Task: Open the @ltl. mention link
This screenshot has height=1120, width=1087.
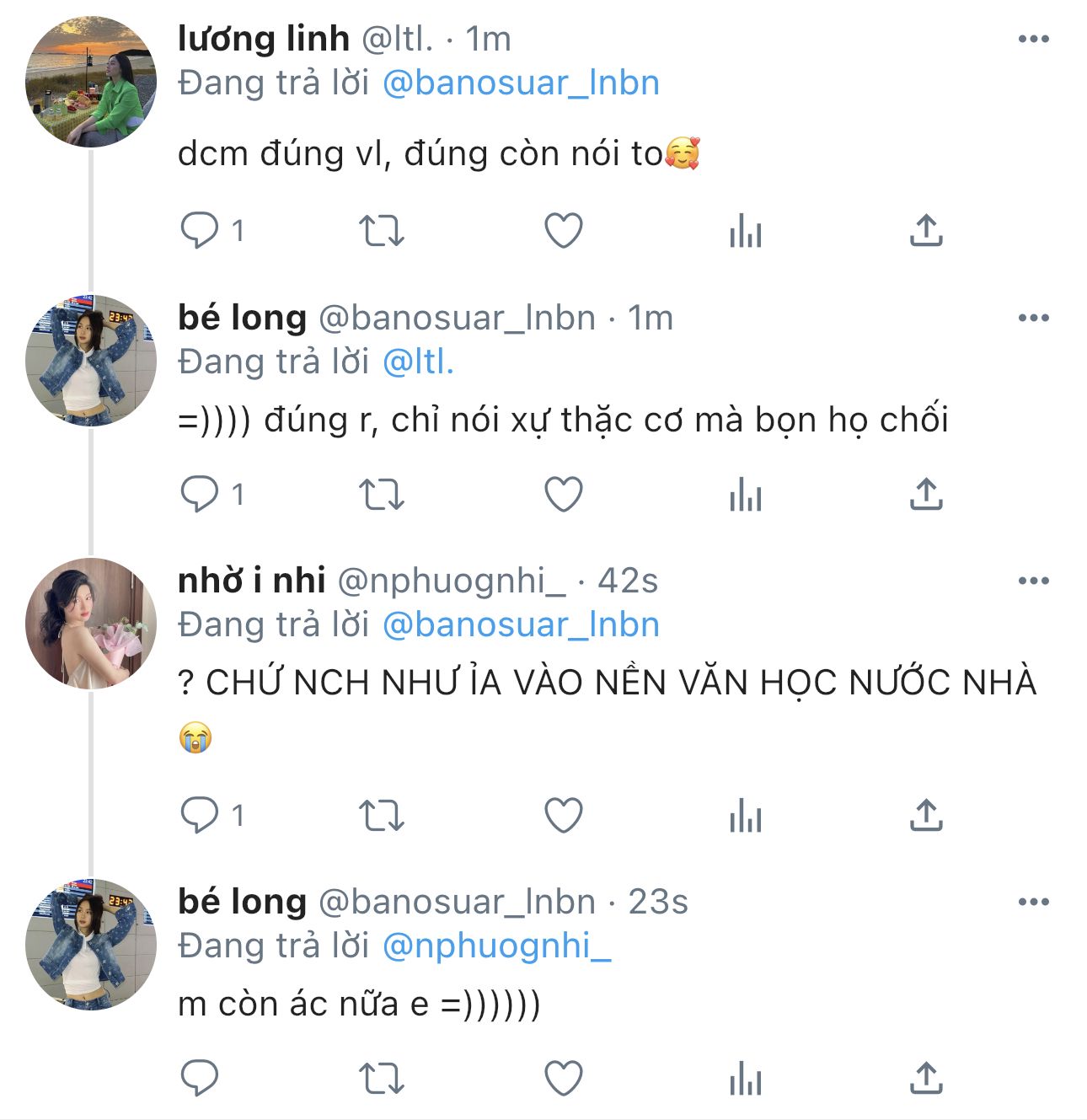Action: 418,362
